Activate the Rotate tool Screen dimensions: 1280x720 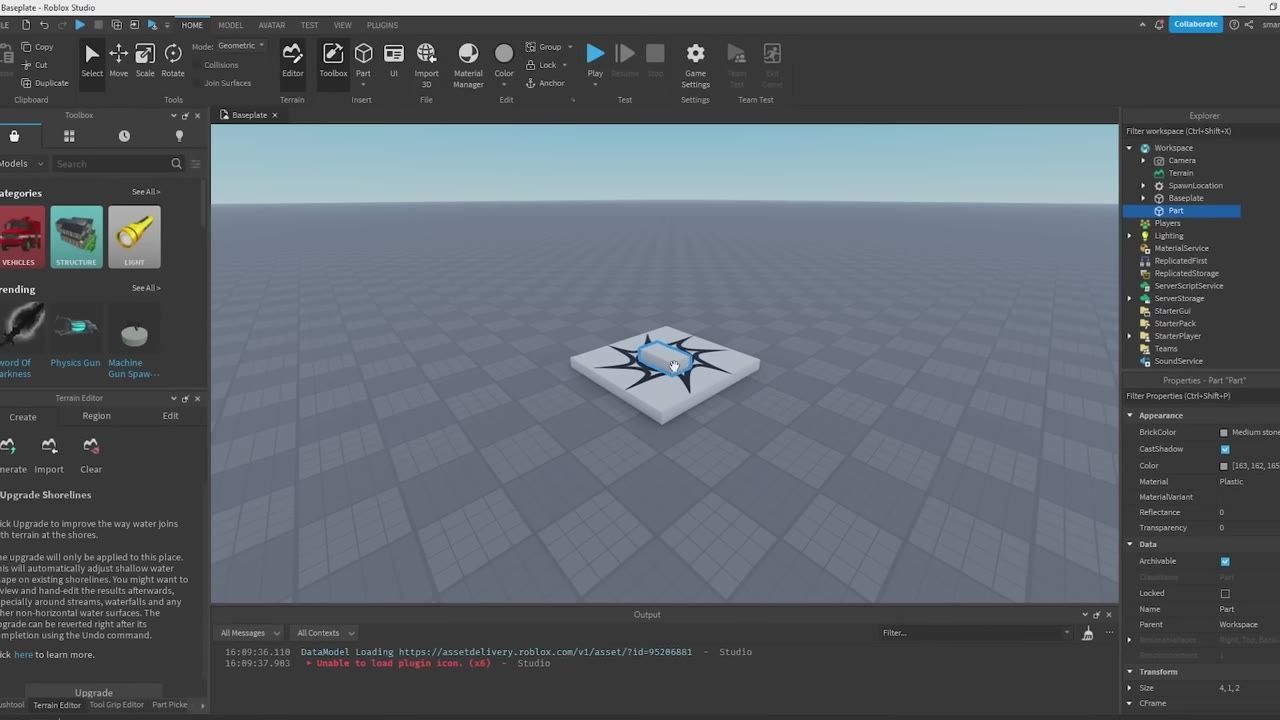tap(173, 60)
